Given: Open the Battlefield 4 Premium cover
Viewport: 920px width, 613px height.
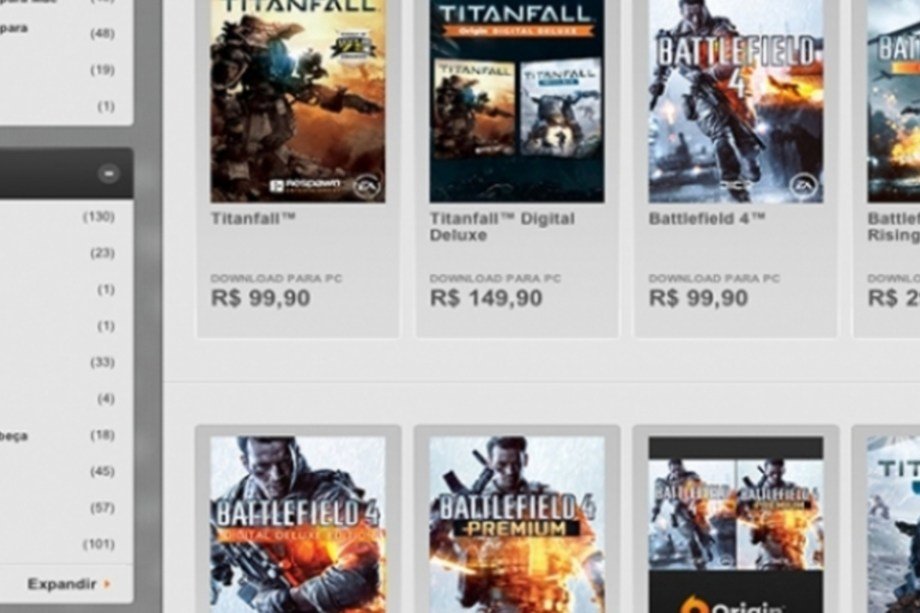Looking at the screenshot, I should pos(517,524).
